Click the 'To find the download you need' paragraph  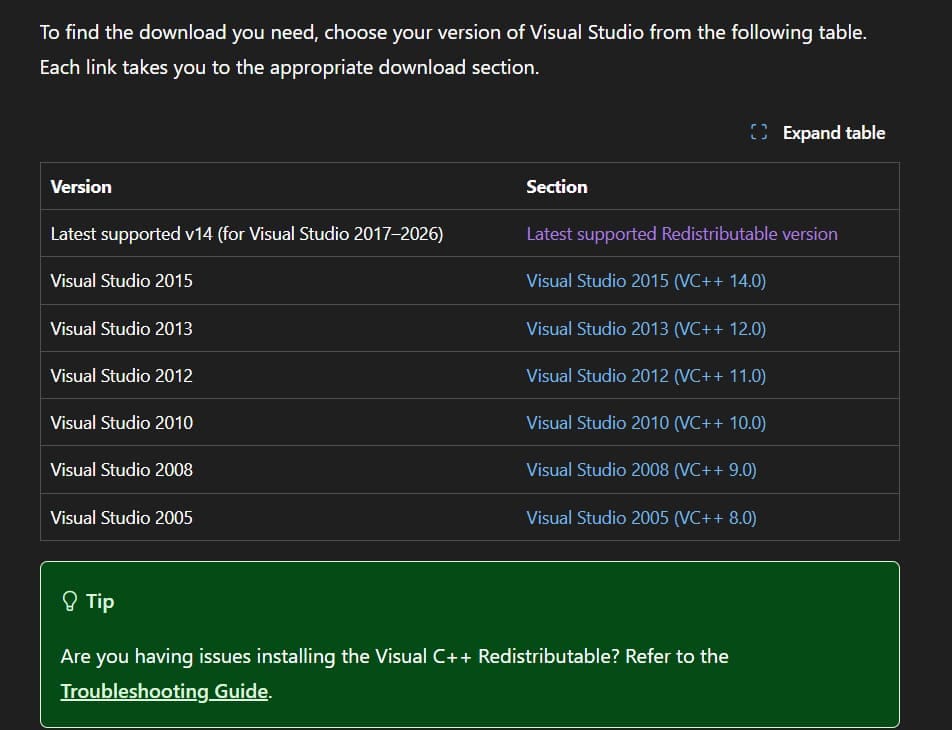453,49
